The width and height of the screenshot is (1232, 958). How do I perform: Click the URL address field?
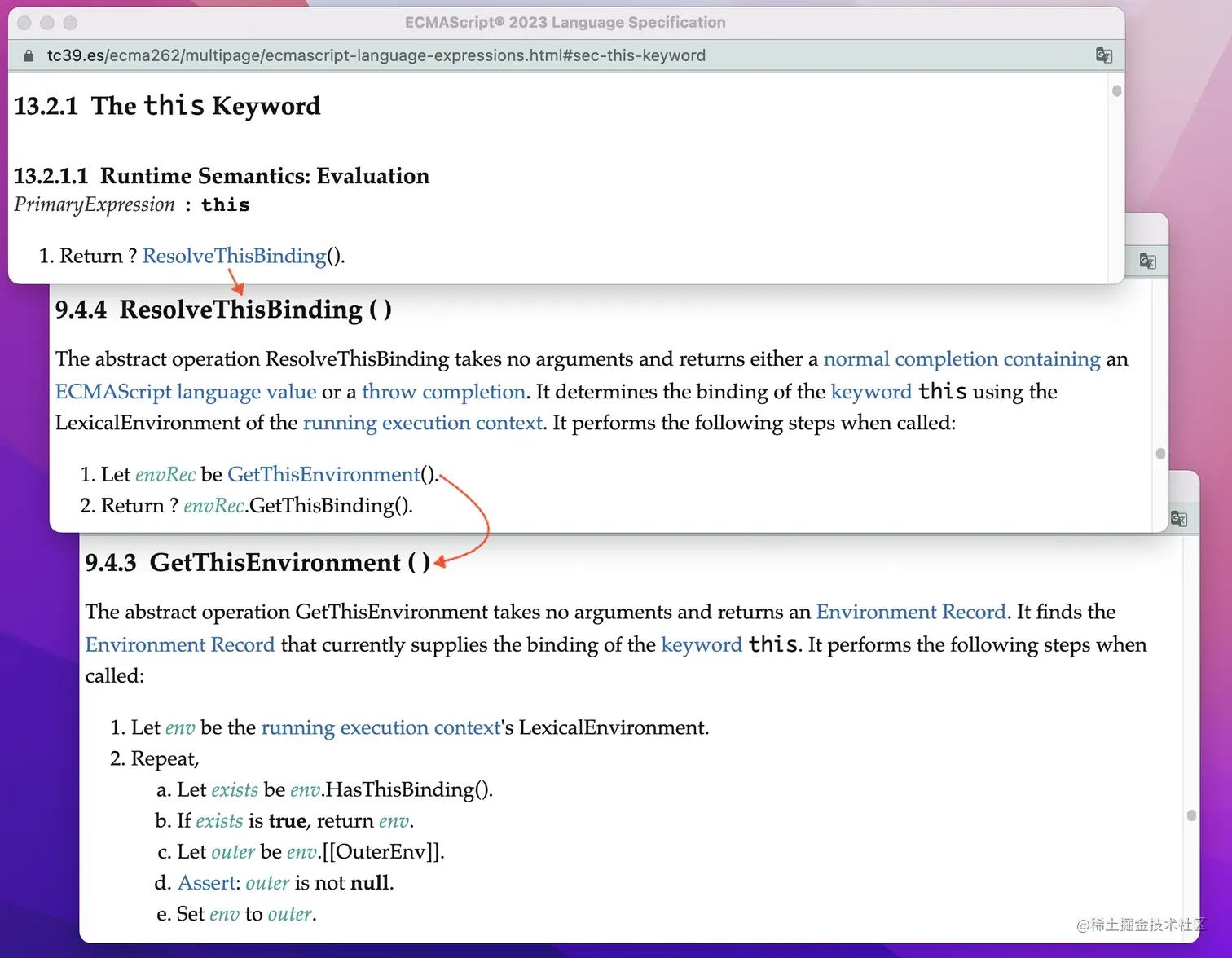[376, 55]
